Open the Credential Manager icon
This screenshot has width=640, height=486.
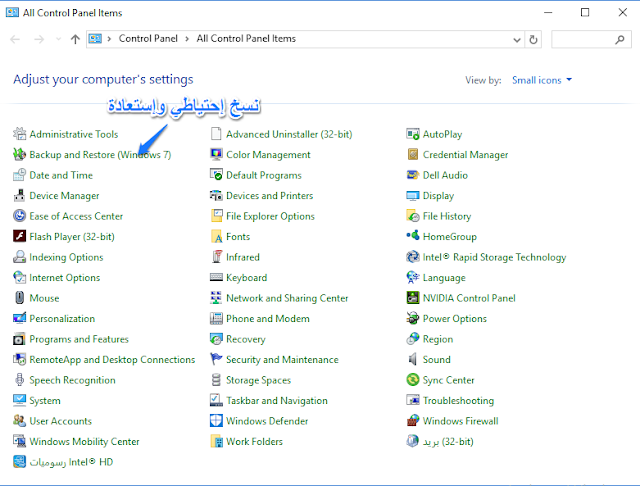pyautogui.click(x=413, y=154)
